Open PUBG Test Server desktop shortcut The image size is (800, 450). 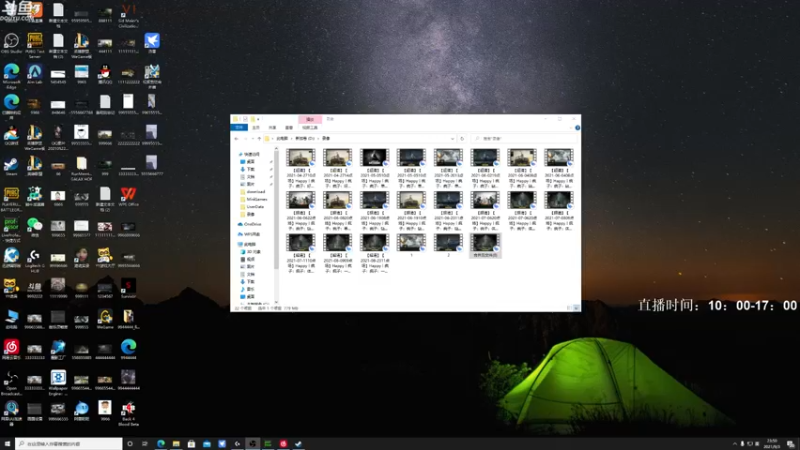35,45
